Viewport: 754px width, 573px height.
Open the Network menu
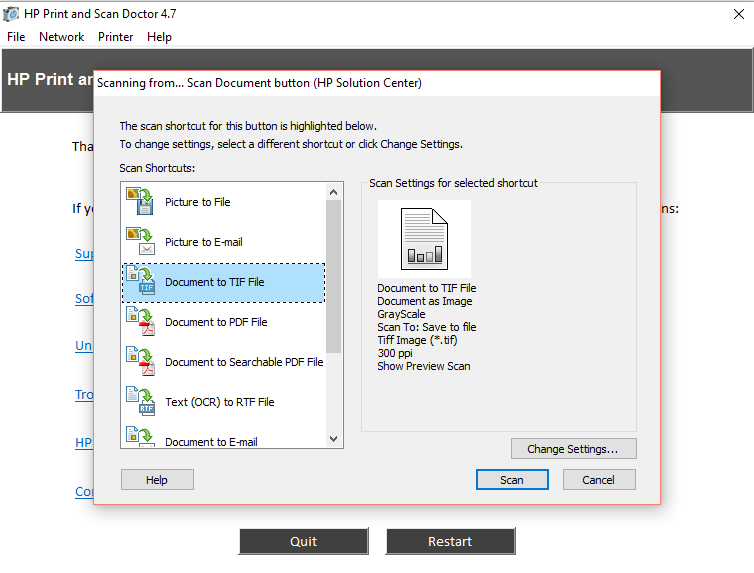tap(62, 37)
